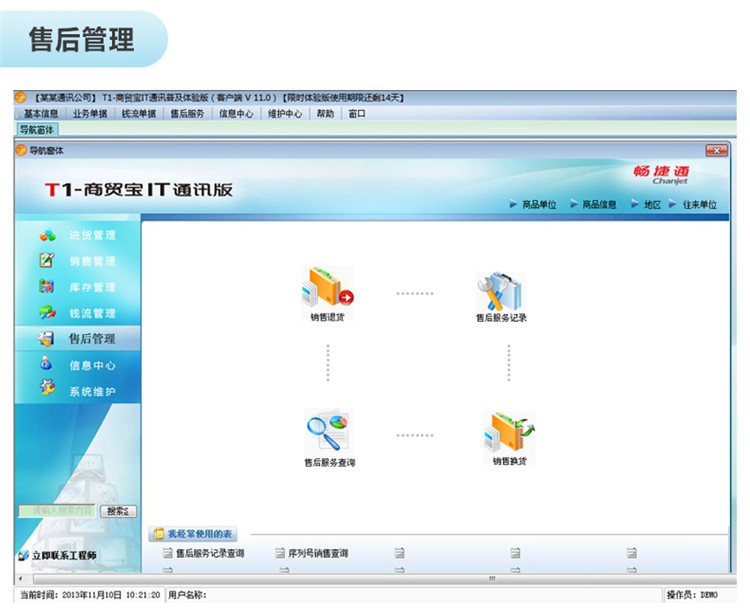Open the 信息中心 menu in menu bar
750x612 pixels.
236,114
